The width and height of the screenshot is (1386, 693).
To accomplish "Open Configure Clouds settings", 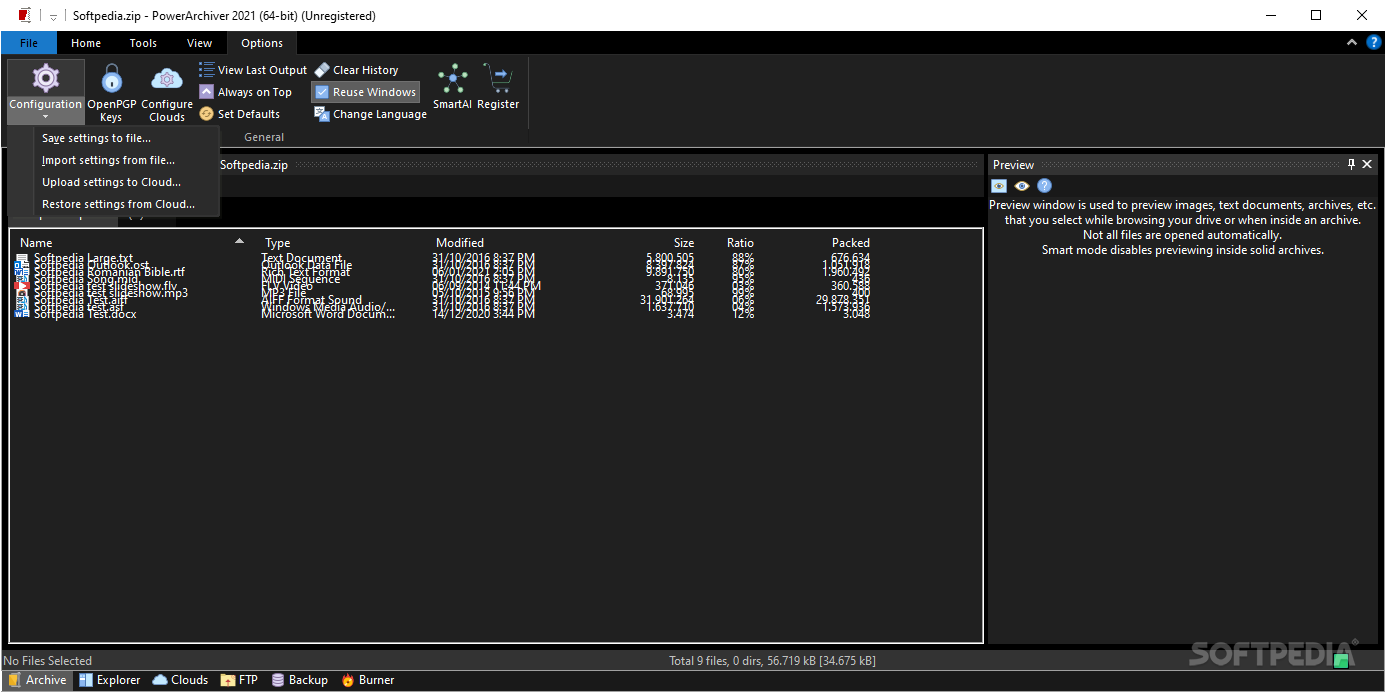I will click(167, 93).
